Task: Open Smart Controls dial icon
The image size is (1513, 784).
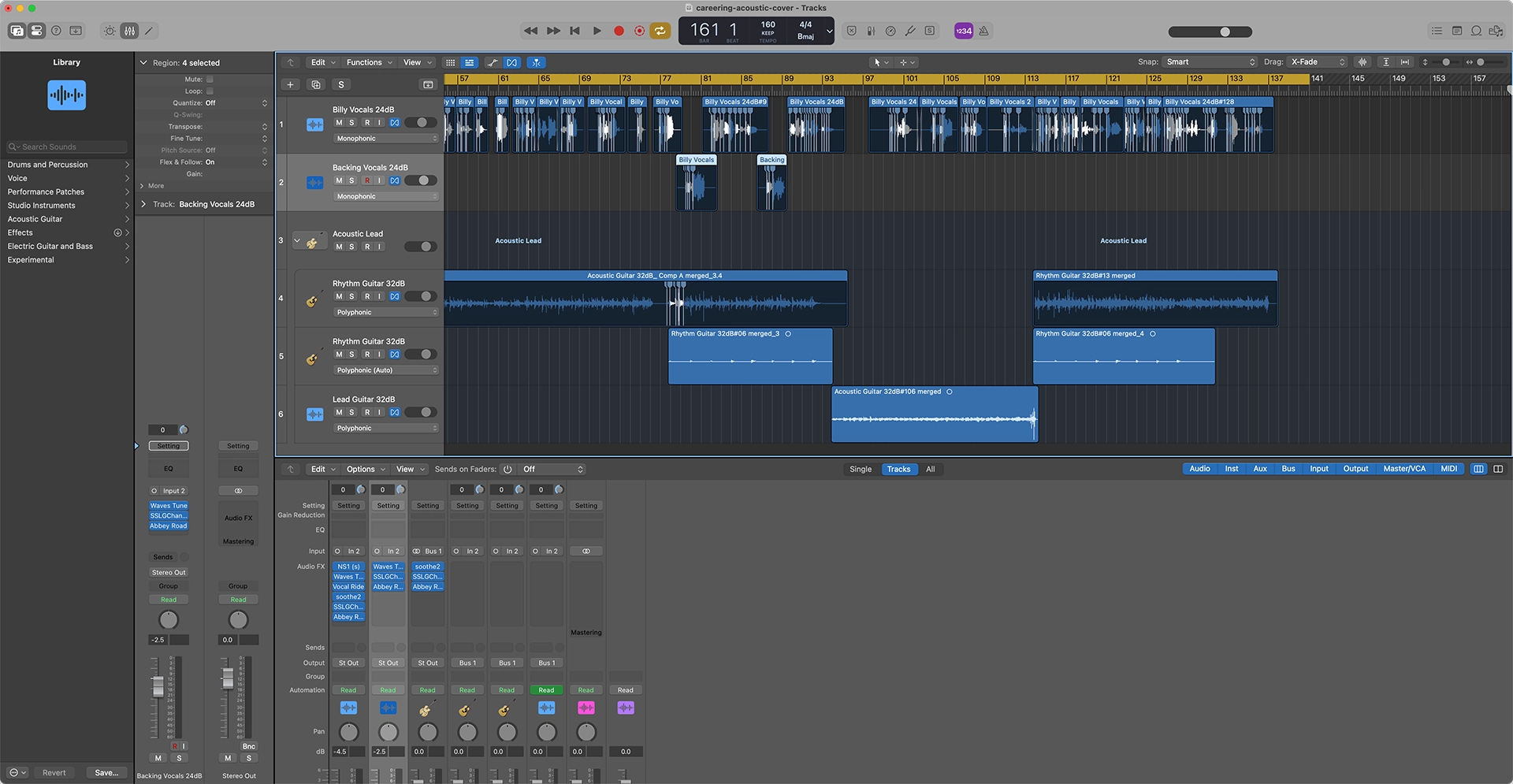Action: click(x=110, y=31)
